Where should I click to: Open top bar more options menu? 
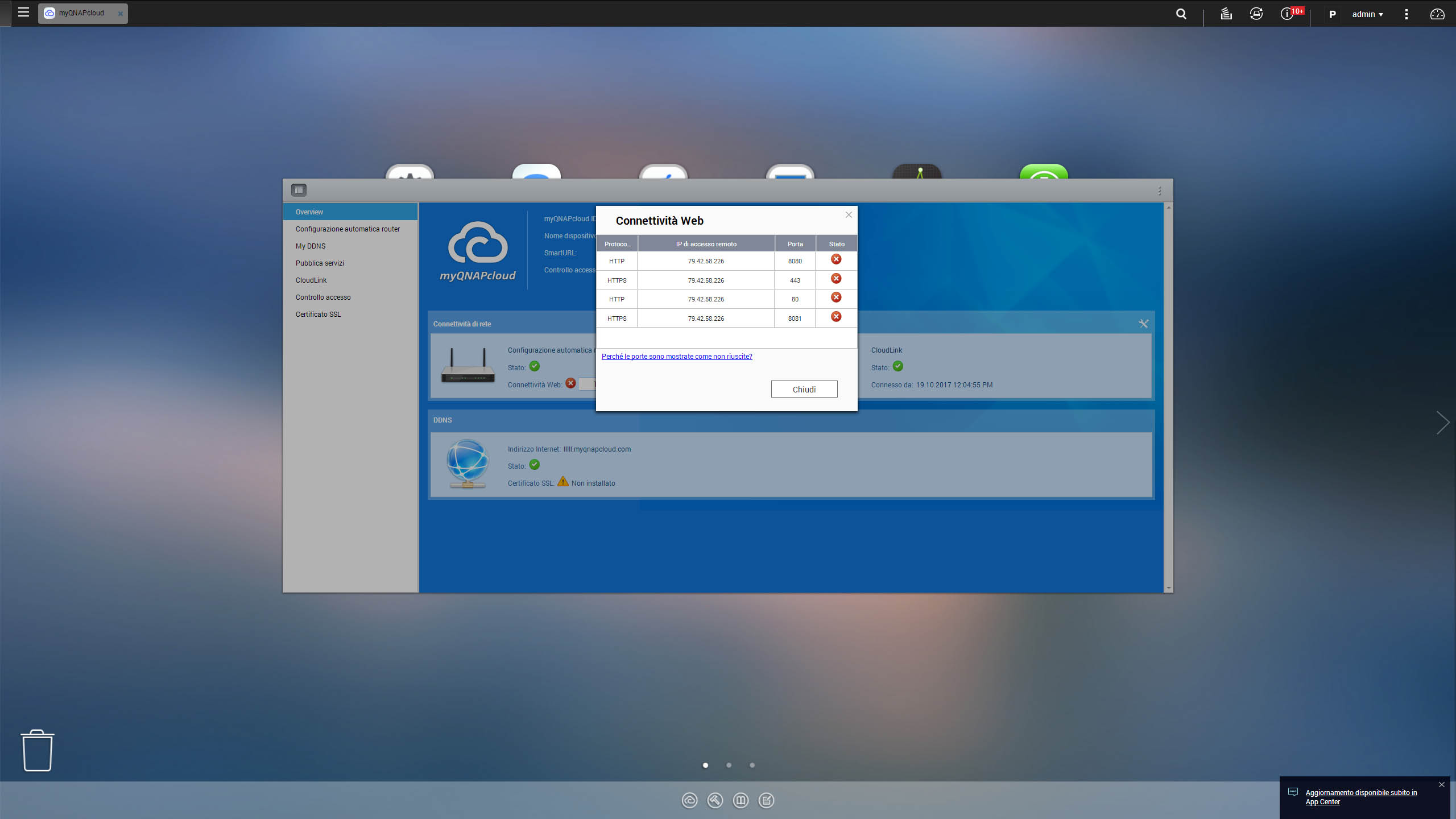point(1407,14)
